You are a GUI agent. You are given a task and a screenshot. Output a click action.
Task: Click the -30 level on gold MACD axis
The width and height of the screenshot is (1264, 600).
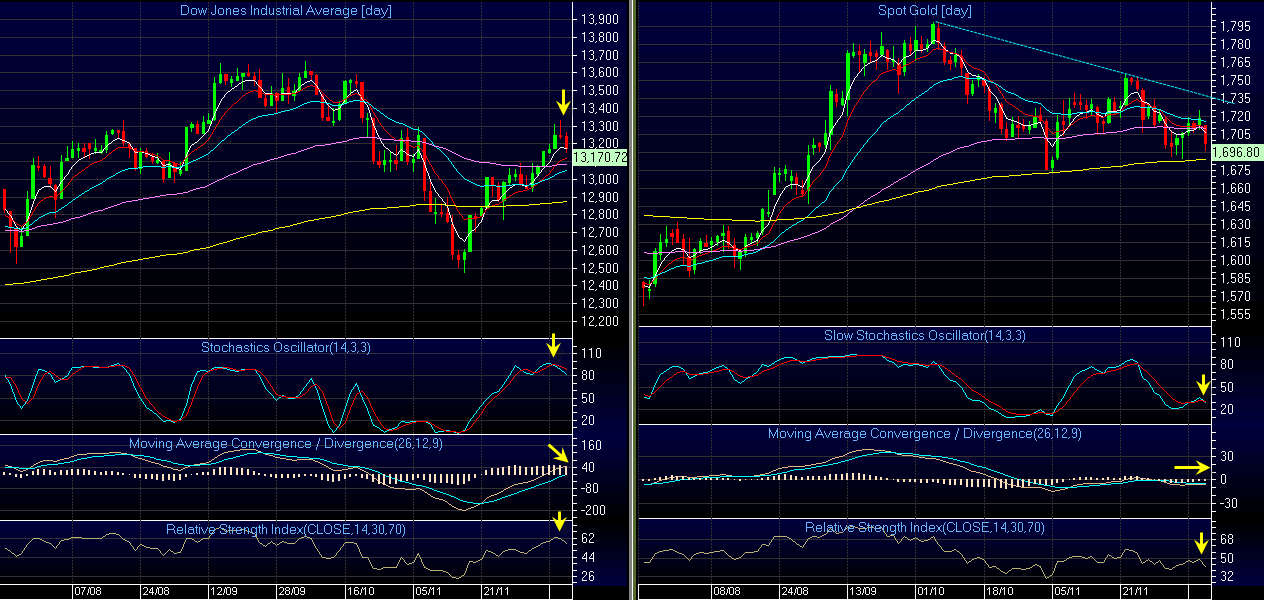[1228, 502]
